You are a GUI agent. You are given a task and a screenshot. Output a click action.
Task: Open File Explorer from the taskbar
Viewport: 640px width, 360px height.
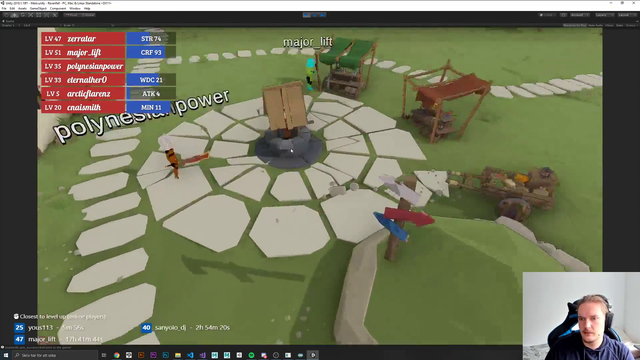pos(178,355)
